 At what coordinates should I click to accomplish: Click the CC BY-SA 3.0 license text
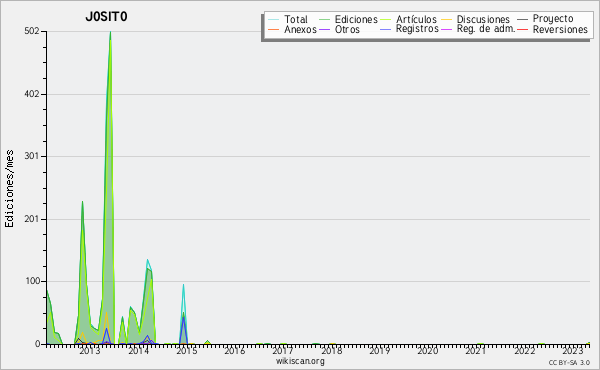pos(569,362)
